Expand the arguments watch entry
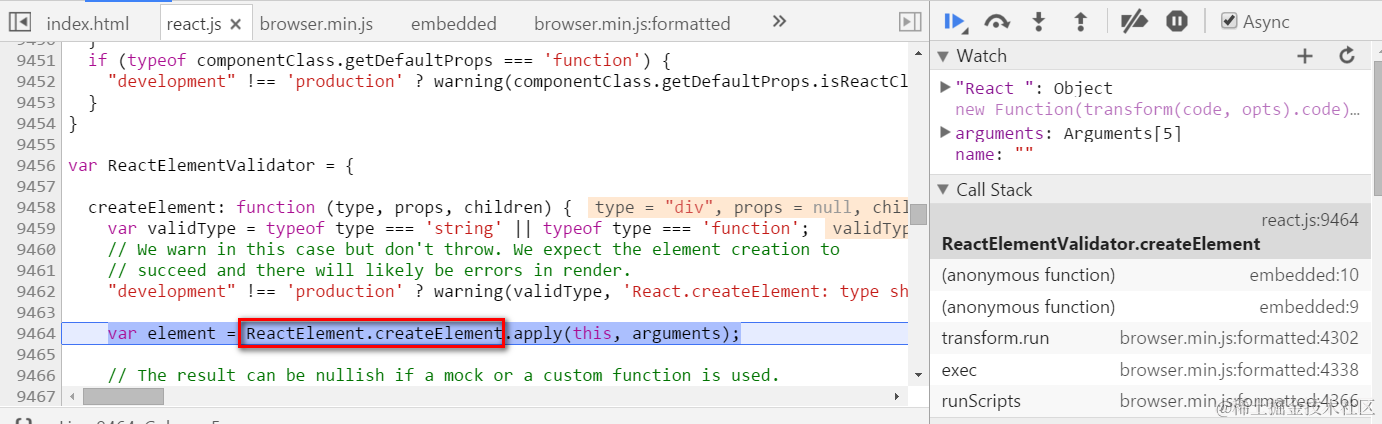 946,132
